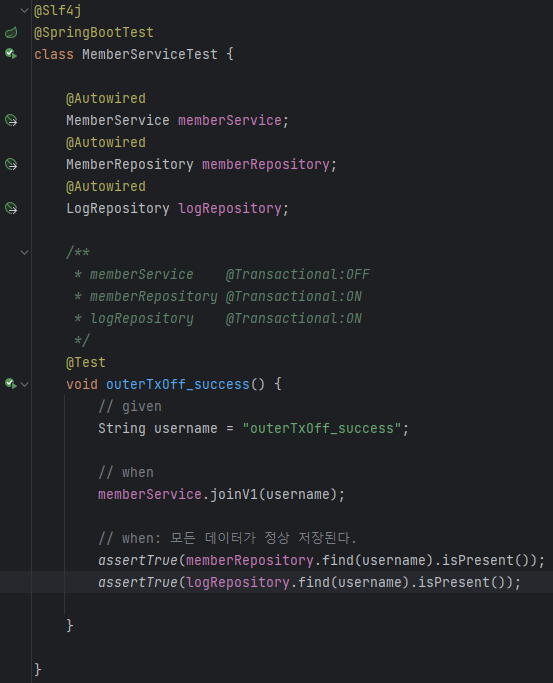Click the @Slf4j annotation

click(58, 10)
